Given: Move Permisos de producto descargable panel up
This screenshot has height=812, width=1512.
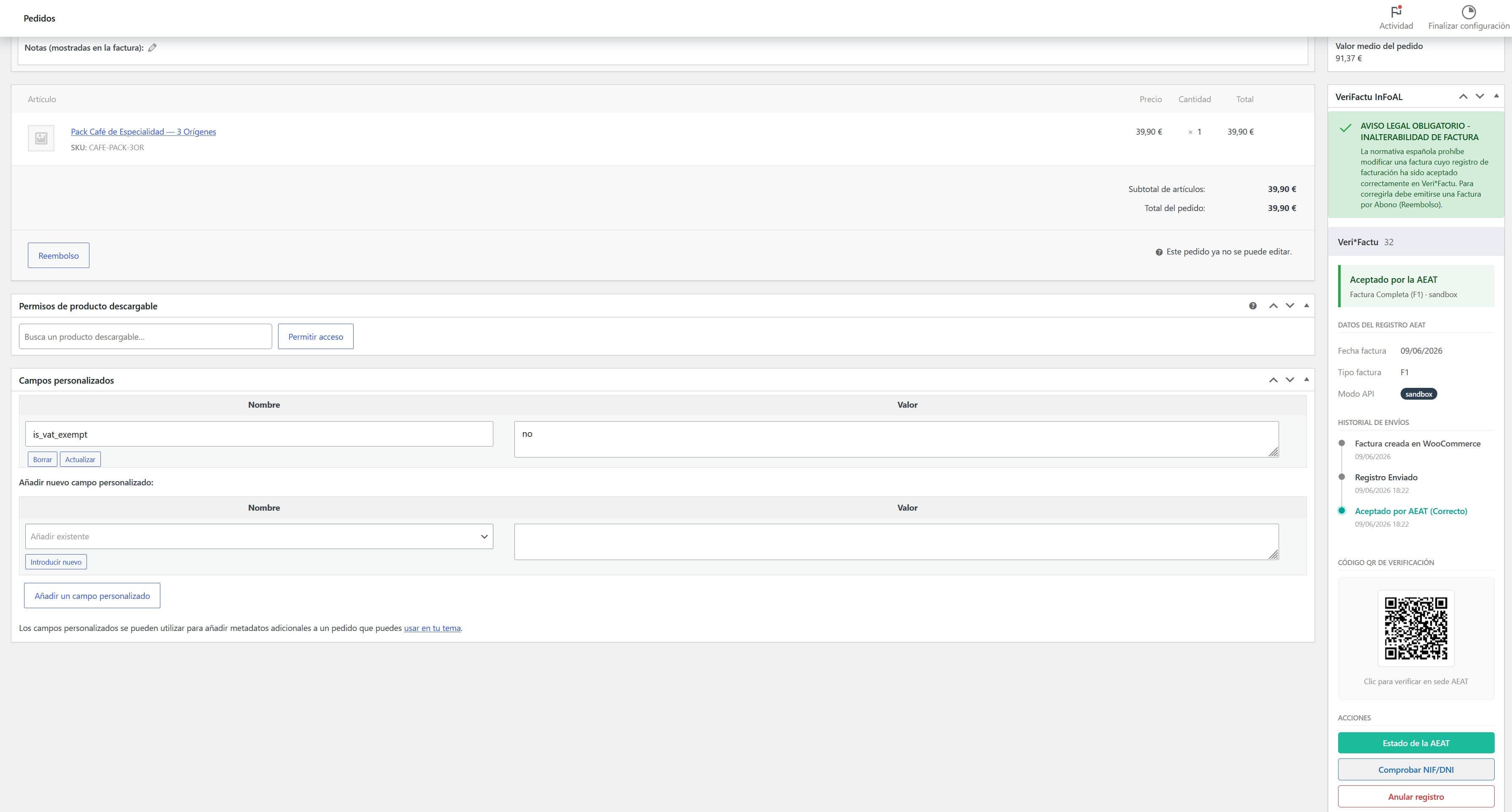Looking at the screenshot, I should pyautogui.click(x=1273, y=306).
